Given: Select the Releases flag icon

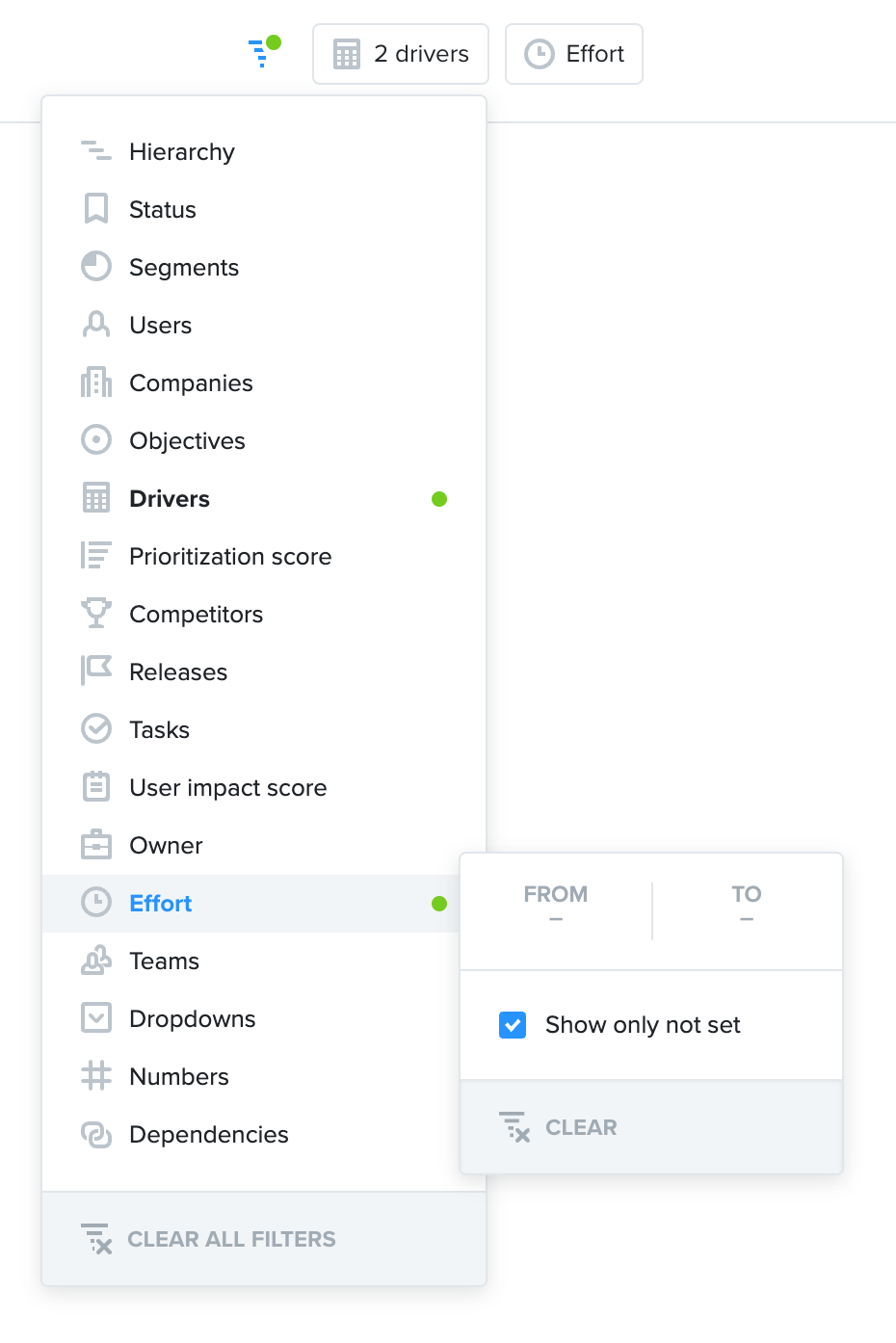Looking at the screenshot, I should 96,671.
